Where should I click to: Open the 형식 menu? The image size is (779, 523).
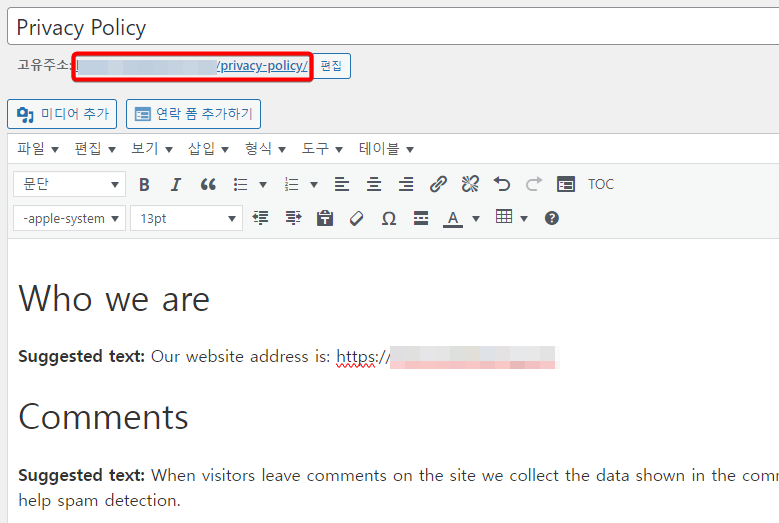click(x=265, y=149)
